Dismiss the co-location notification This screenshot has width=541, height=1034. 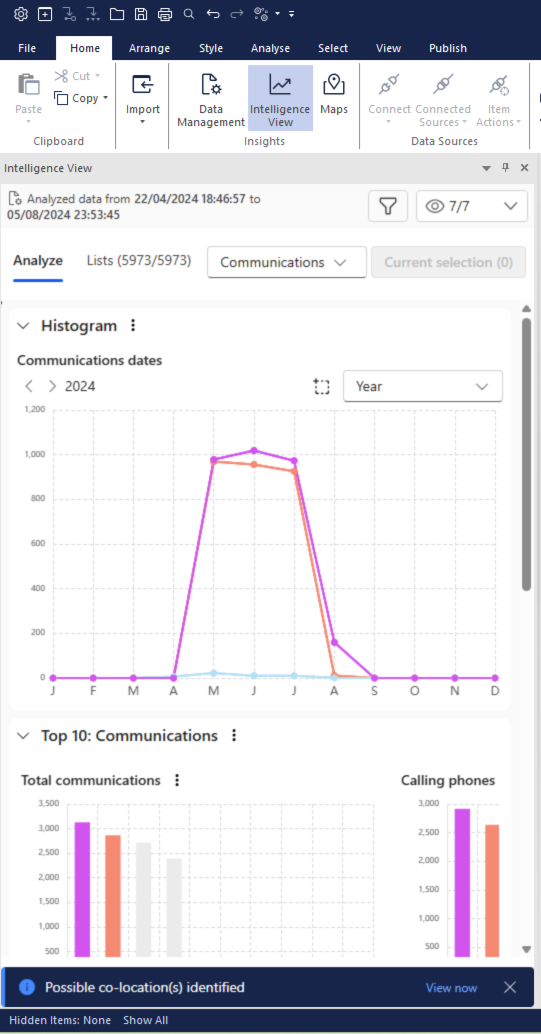510,987
